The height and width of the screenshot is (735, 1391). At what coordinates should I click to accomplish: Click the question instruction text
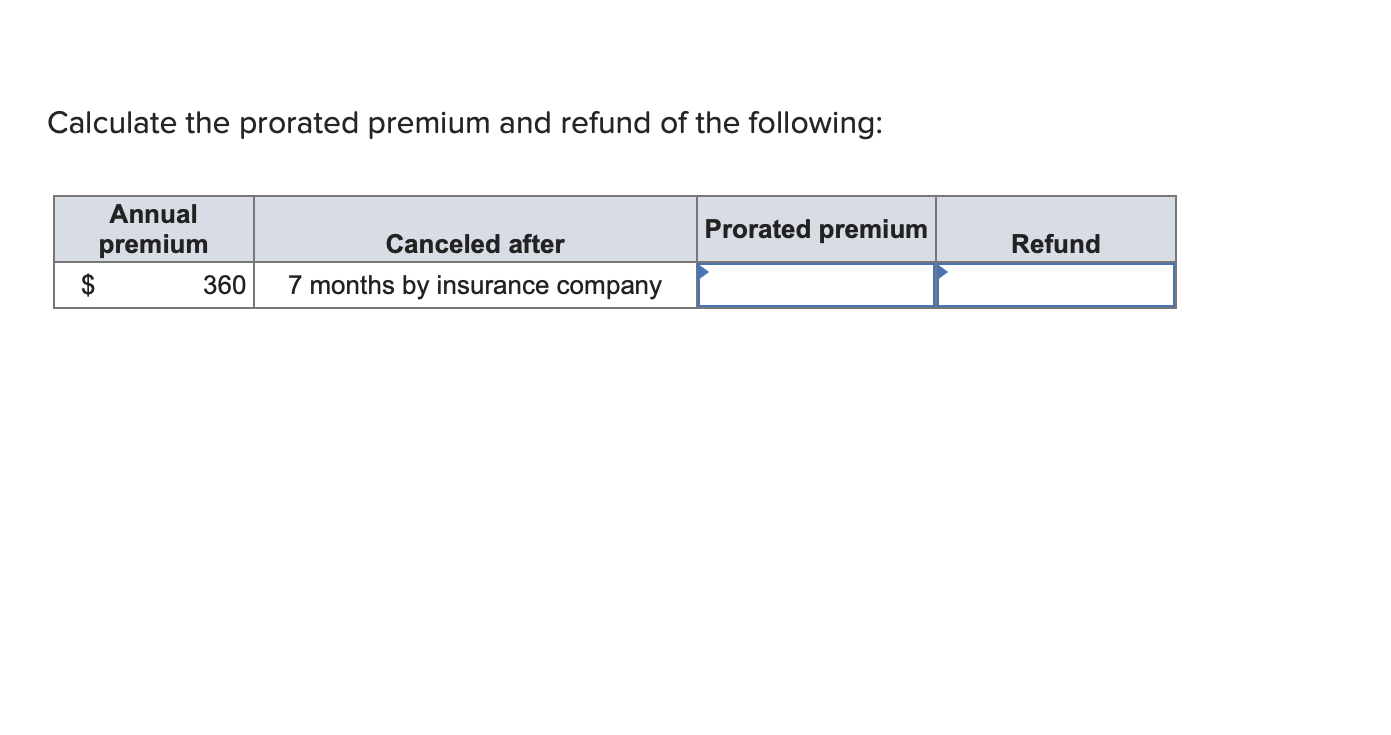tap(464, 122)
